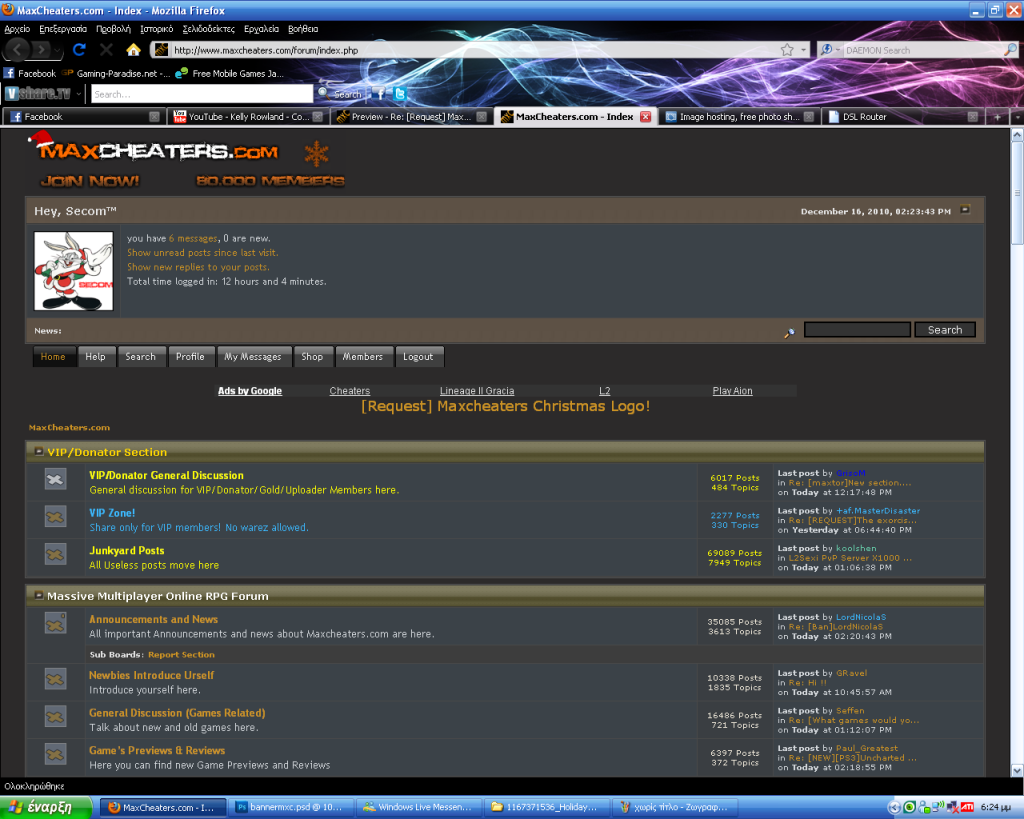Bookmark this page with the star icon
The height and width of the screenshot is (819, 1024).
coord(788,49)
